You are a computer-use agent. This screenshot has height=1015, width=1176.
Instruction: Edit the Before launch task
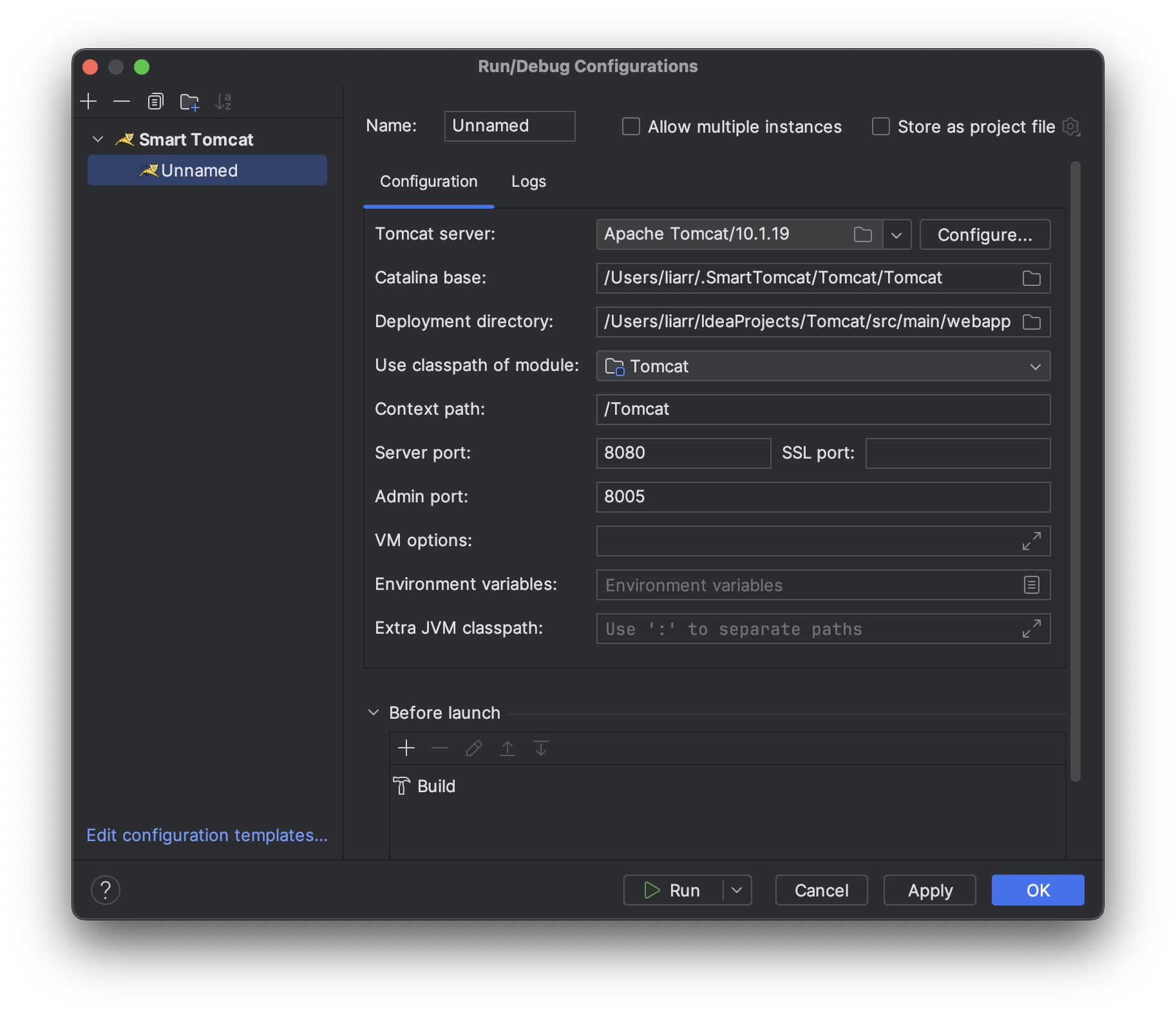pyautogui.click(x=474, y=748)
